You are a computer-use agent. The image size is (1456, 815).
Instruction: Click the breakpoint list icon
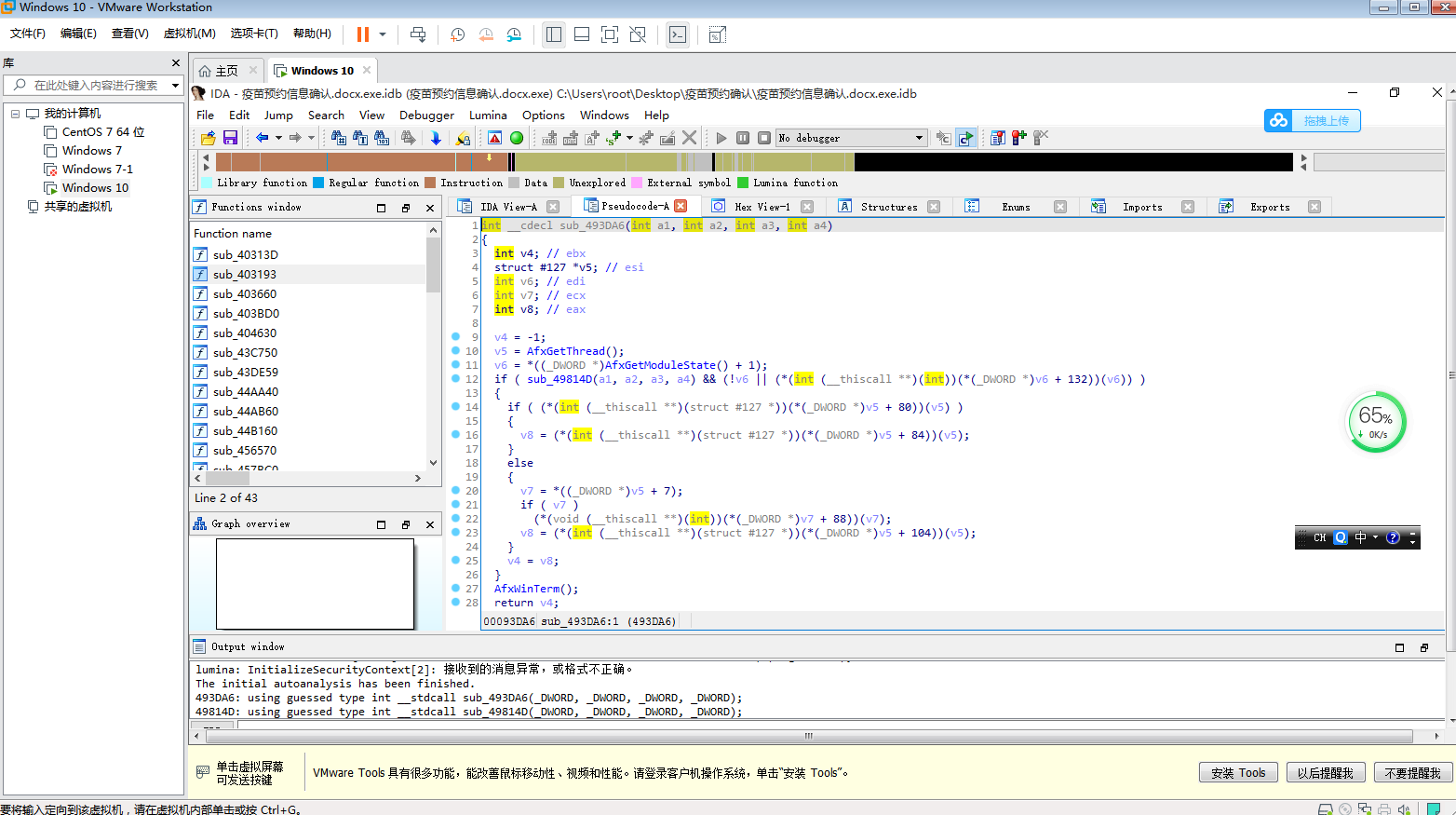997,138
